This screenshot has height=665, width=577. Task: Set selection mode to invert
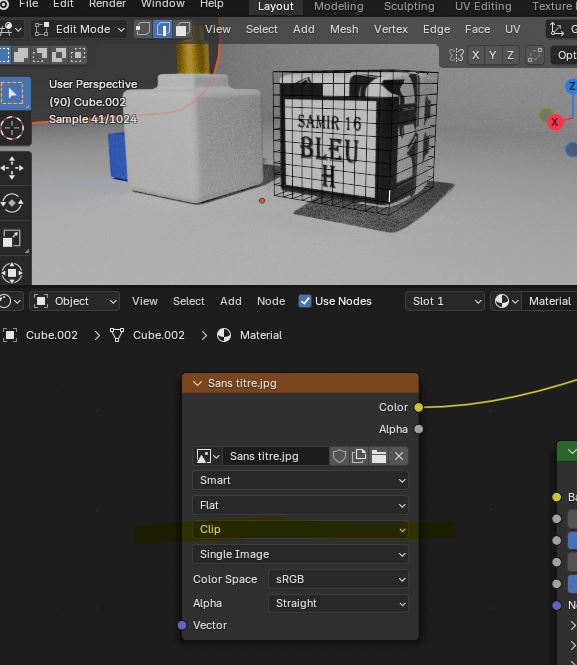[59, 55]
